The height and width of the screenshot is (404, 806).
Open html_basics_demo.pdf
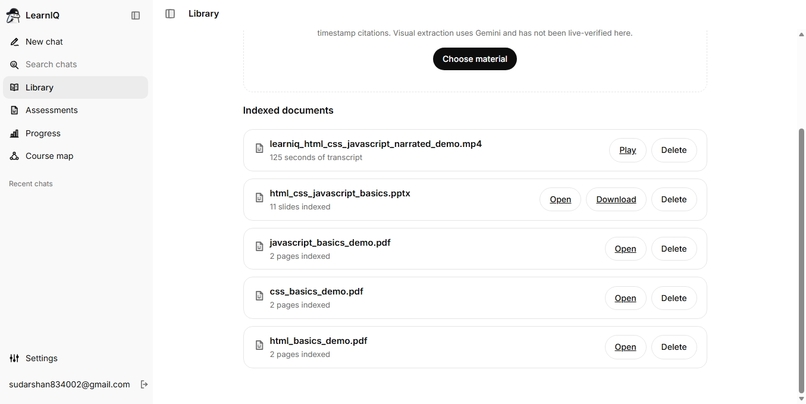coord(626,347)
